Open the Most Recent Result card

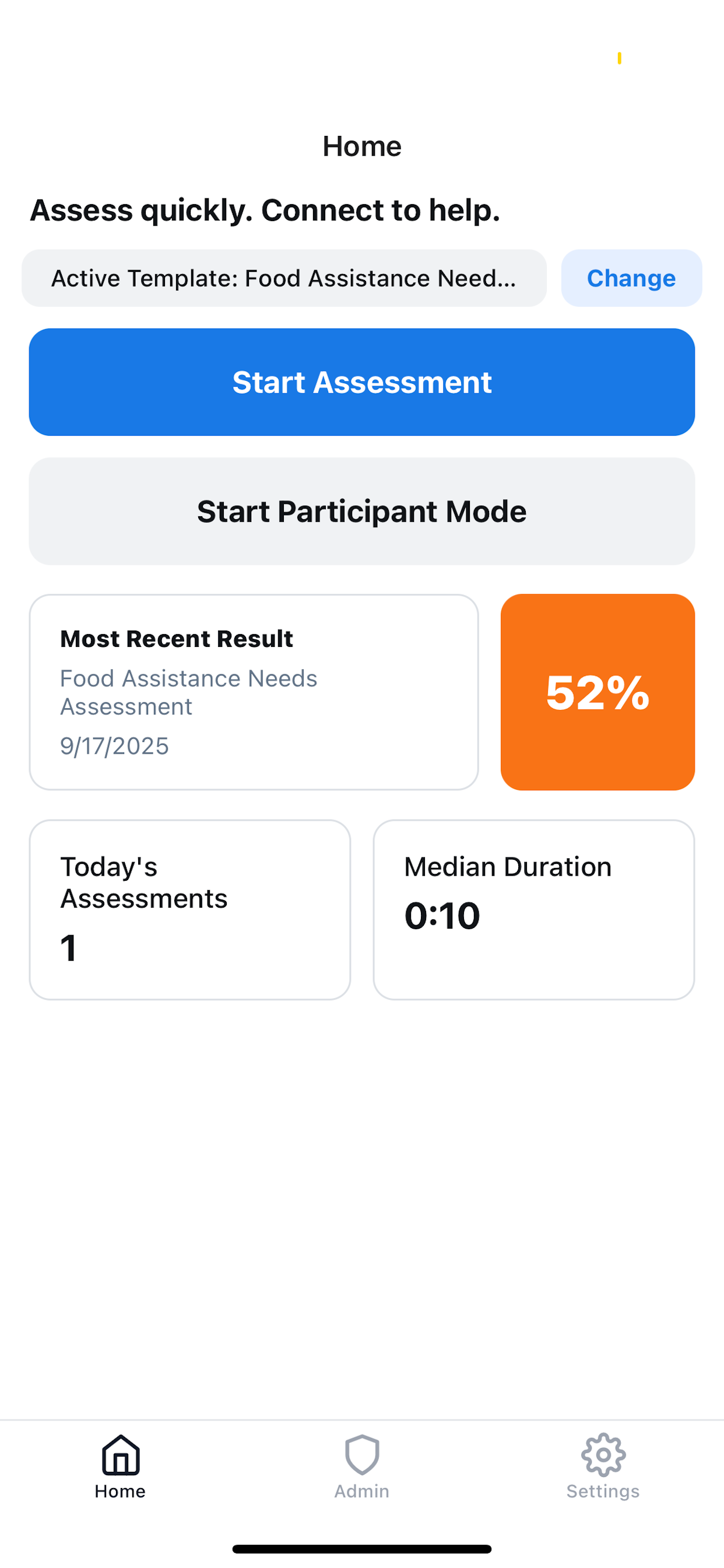(254, 692)
